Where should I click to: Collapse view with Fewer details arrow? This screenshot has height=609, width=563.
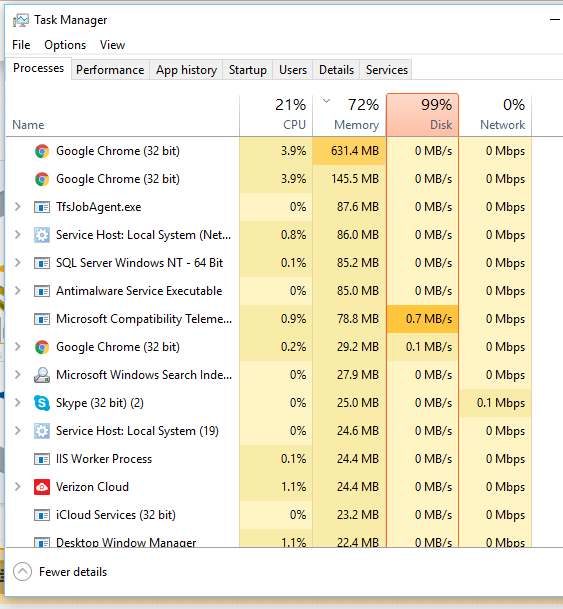(x=23, y=572)
